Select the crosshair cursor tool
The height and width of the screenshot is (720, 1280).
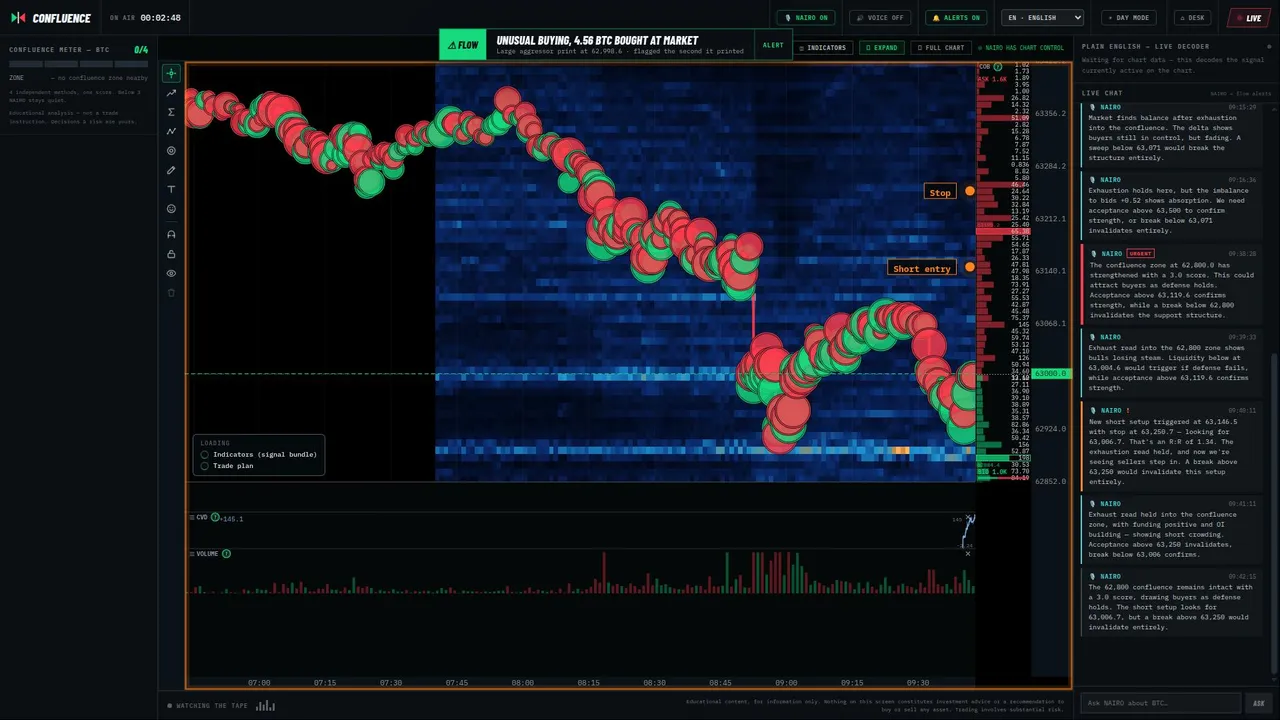tap(171, 73)
